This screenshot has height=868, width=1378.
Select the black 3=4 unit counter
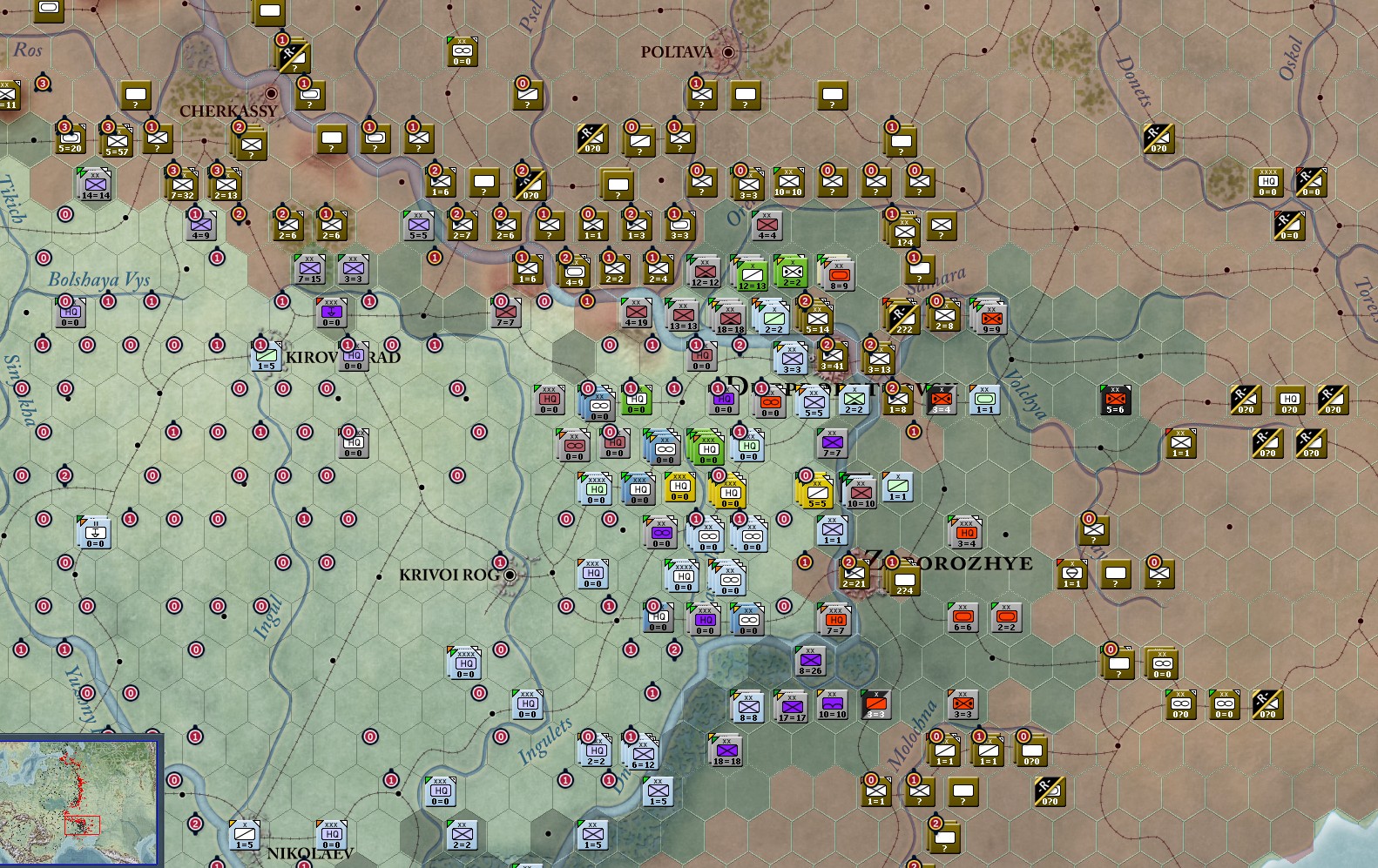pyautogui.click(x=941, y=400)
